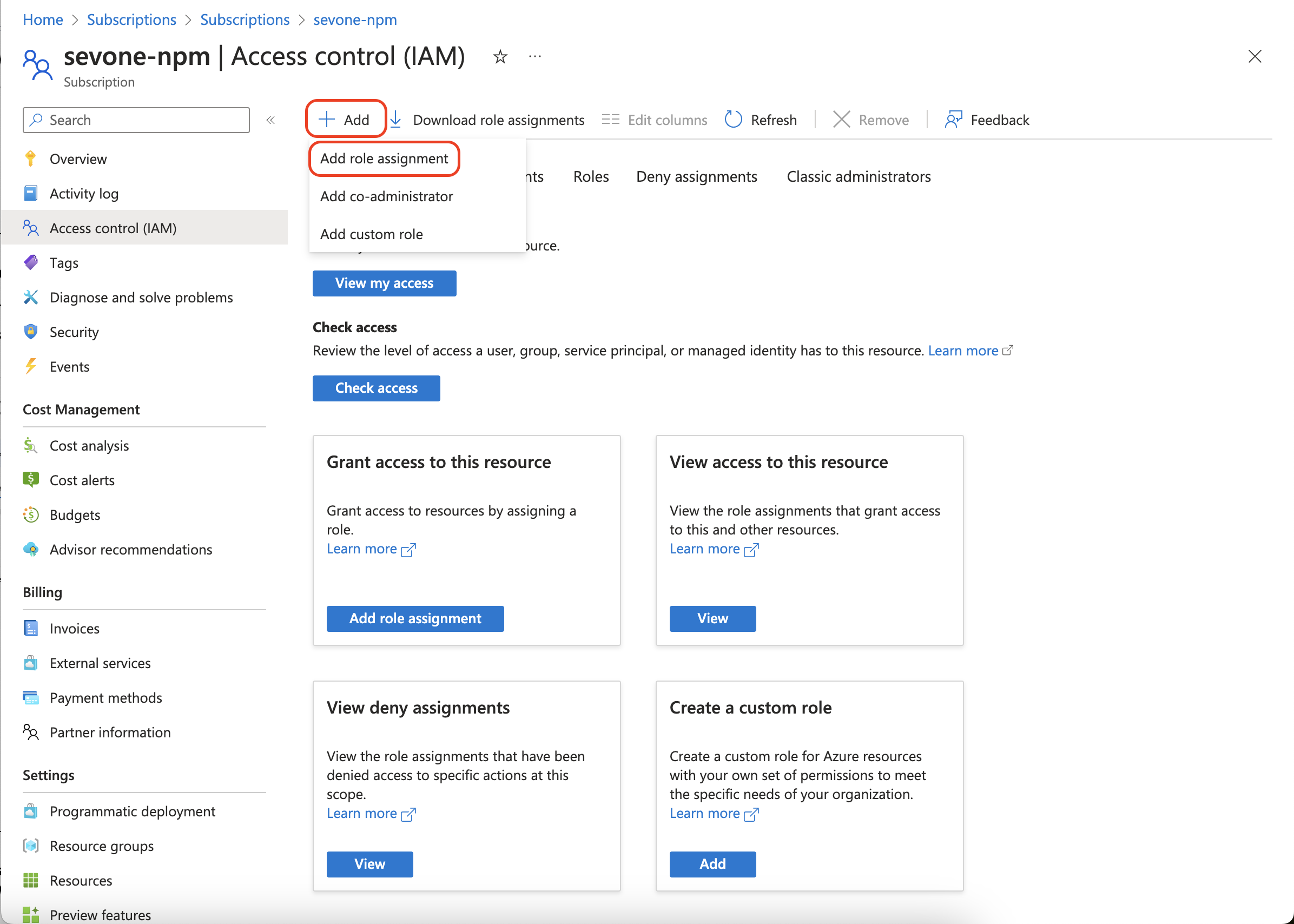This screenshot has width=1294, height=924.
Task: Open the Add dropdown in toolbar
Action: 345,120
